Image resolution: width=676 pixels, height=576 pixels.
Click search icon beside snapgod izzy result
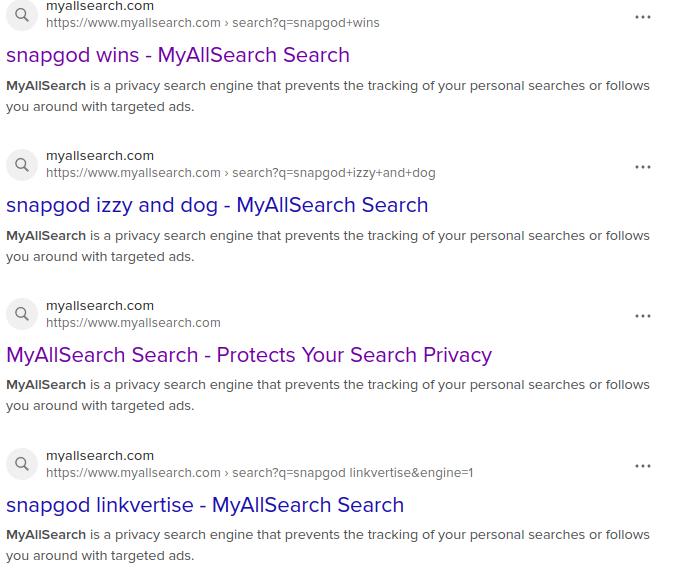21,165
